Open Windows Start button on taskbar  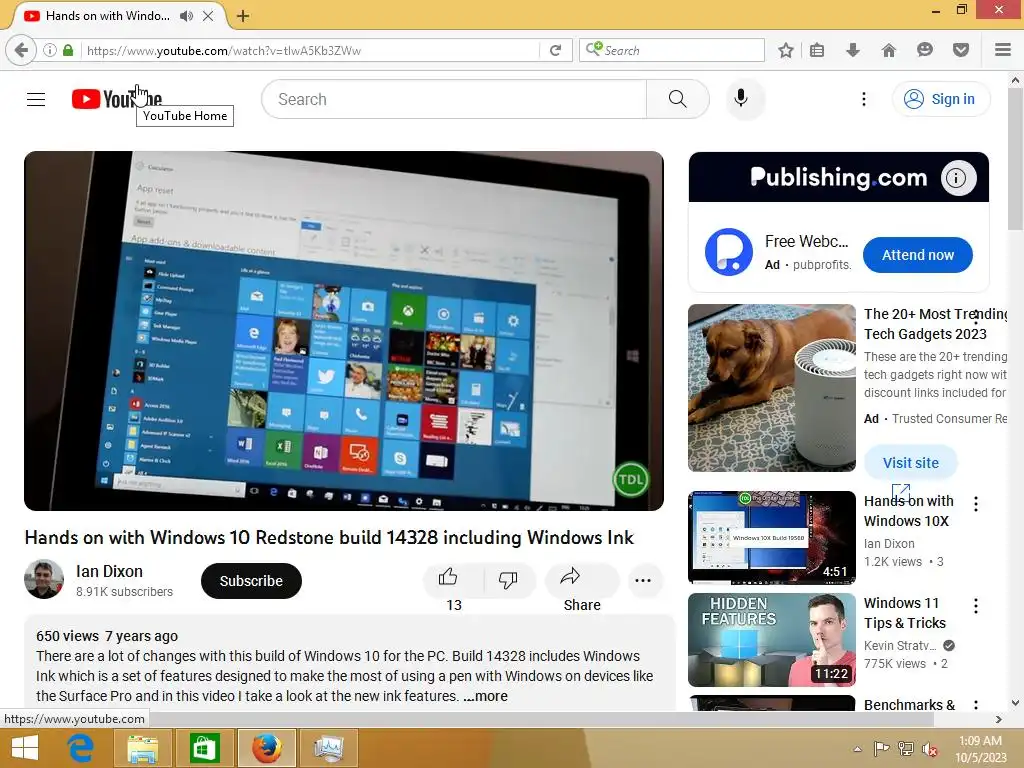coord(25,748)
